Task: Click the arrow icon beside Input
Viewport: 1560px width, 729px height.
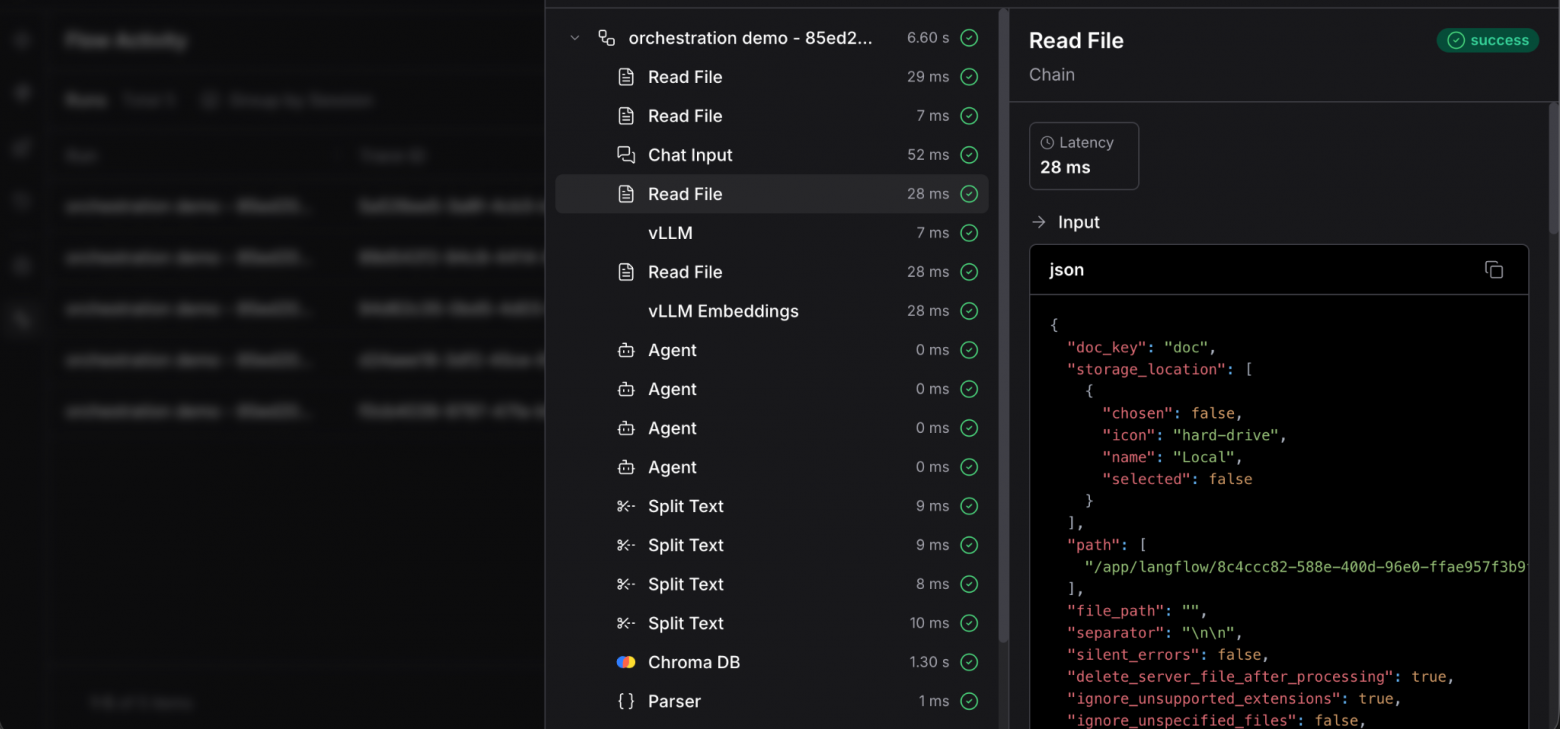Action: click(x=1039, y=222)
